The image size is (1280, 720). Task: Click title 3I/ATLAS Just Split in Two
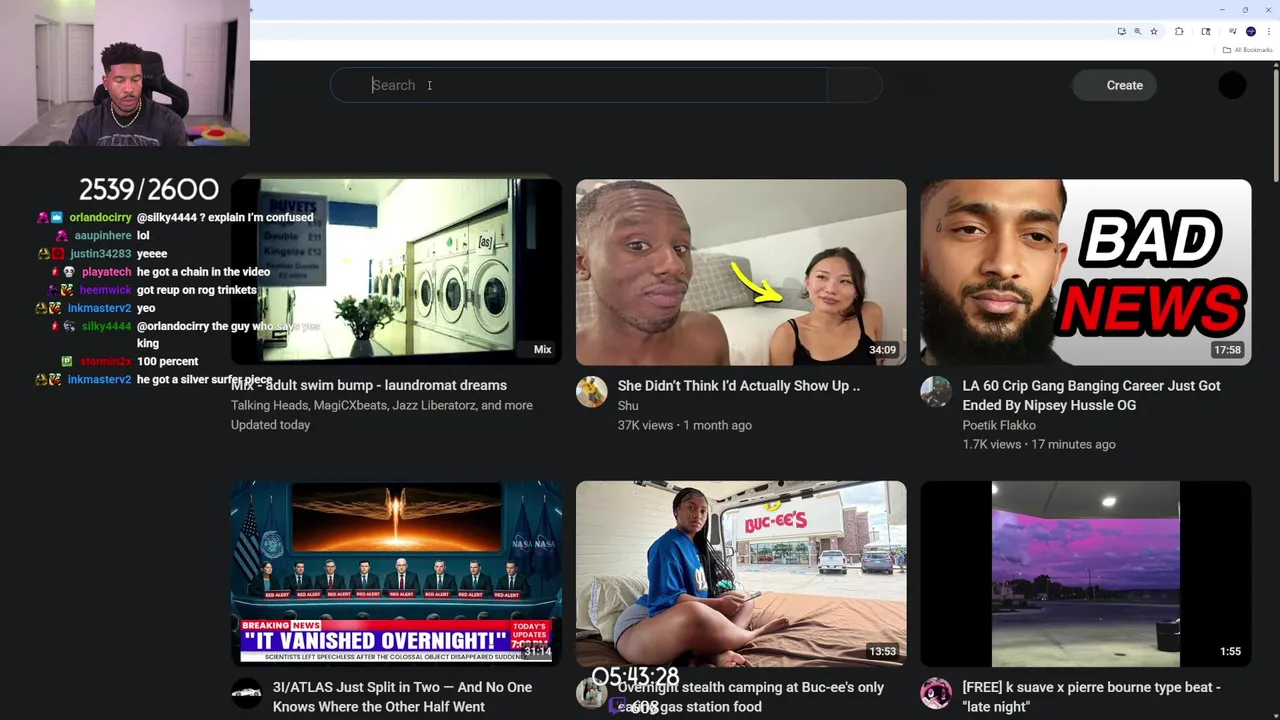coord(402,697)
